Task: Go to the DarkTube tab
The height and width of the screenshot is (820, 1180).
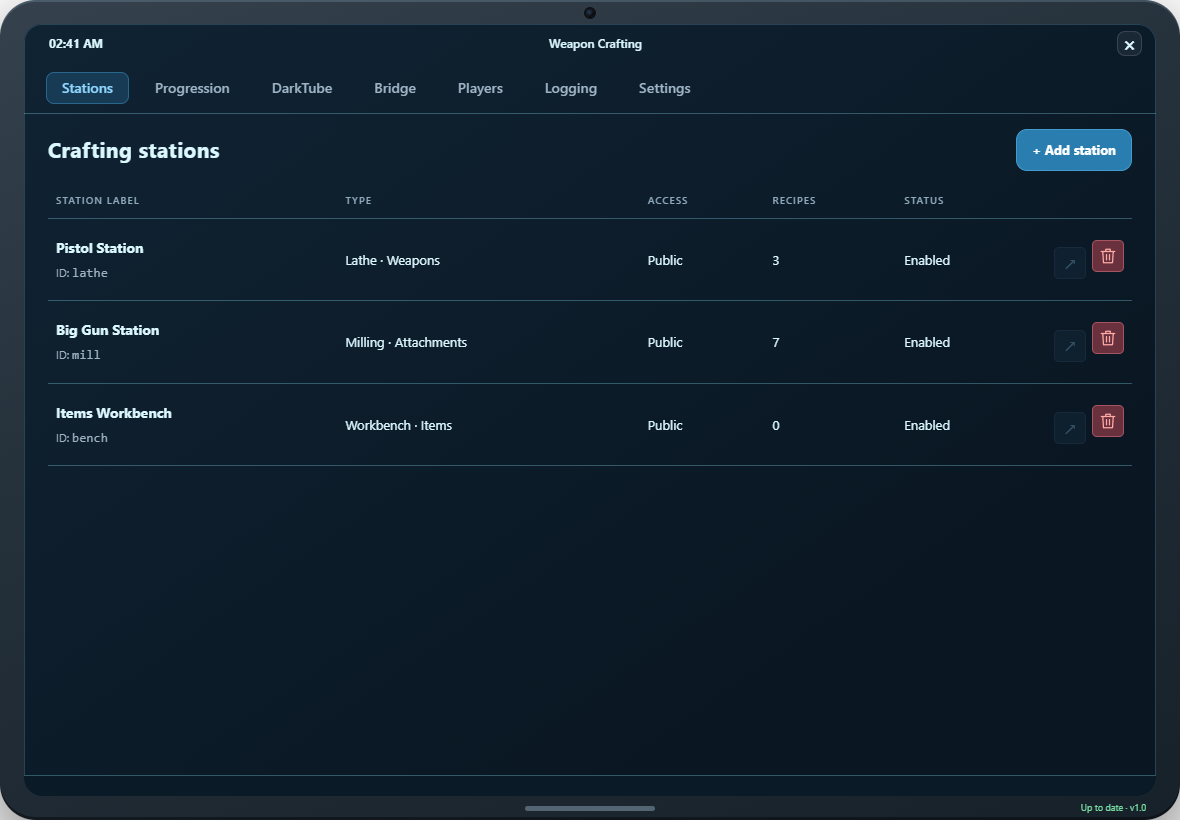Action: [302, 88]
